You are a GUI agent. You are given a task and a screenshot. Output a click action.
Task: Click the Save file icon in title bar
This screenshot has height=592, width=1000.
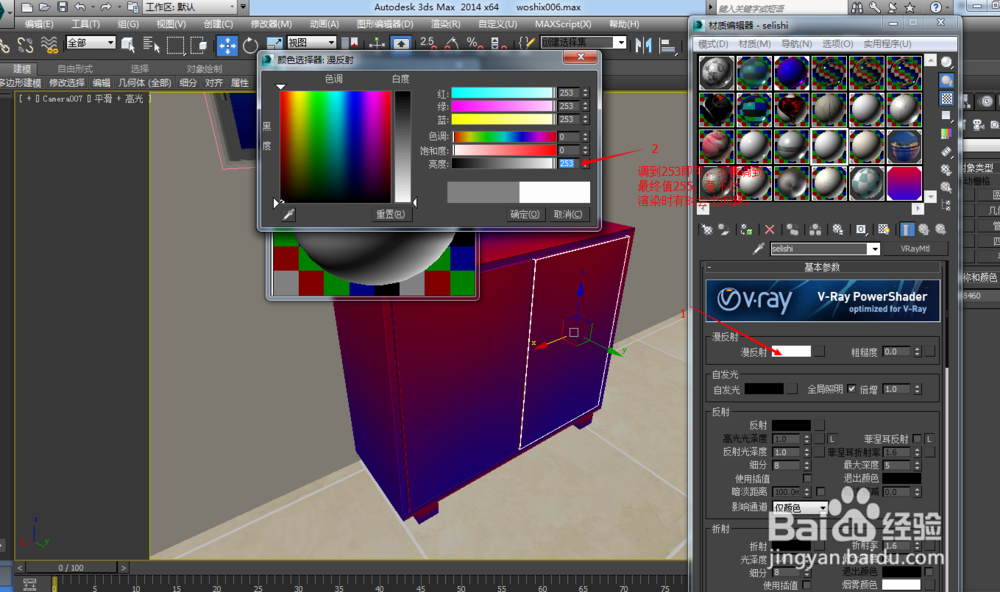point(62,7)
